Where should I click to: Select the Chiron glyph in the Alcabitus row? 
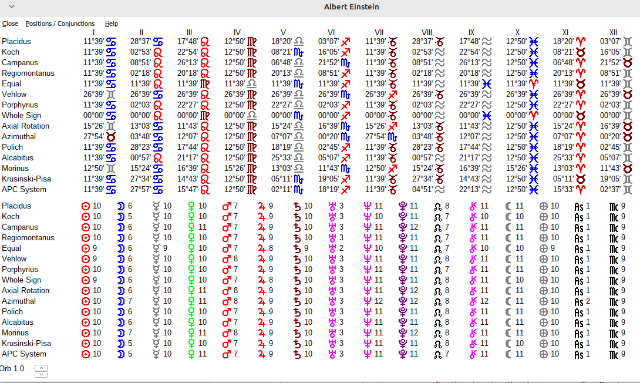point(473,323)
